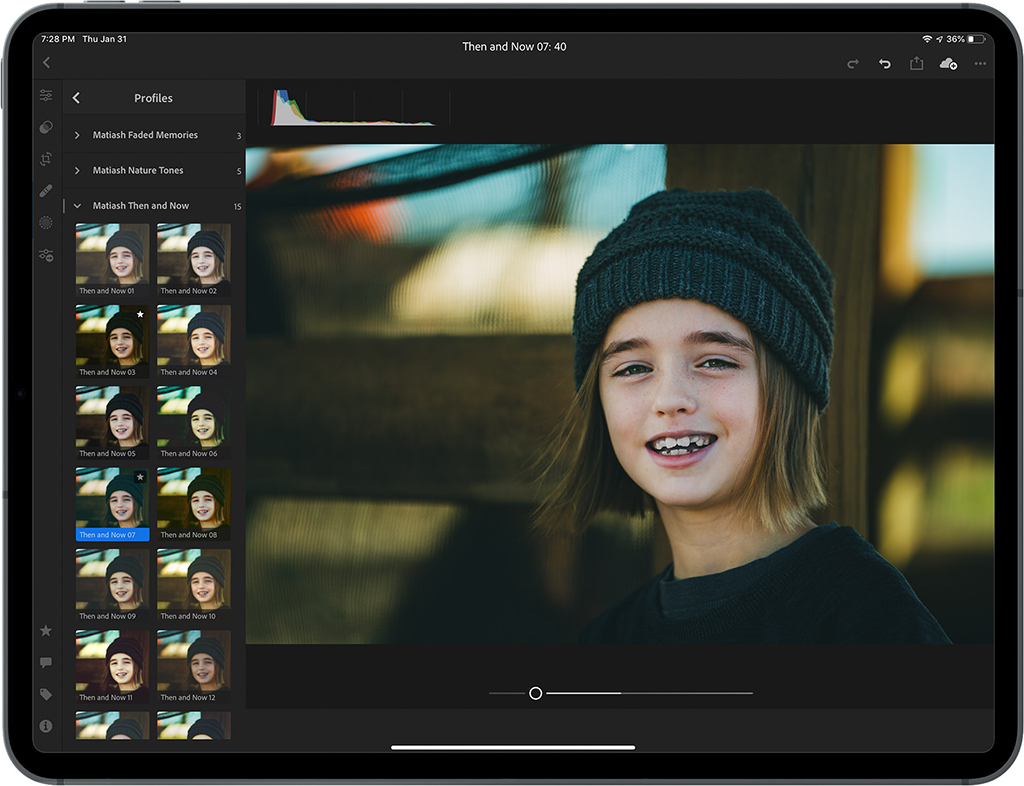Screen dimensions: 1024x786
Task: Select the Crop and rotate tool
Action: click(46, 159)
